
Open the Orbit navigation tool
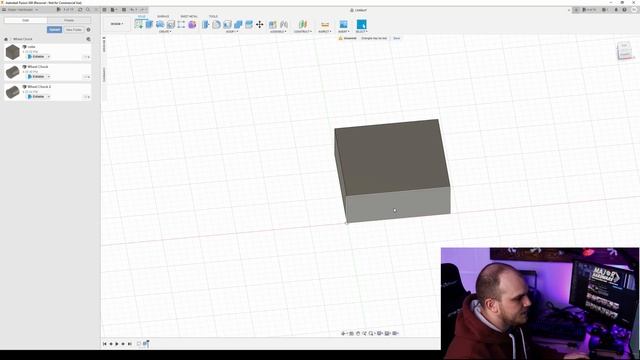coord(344,333)
